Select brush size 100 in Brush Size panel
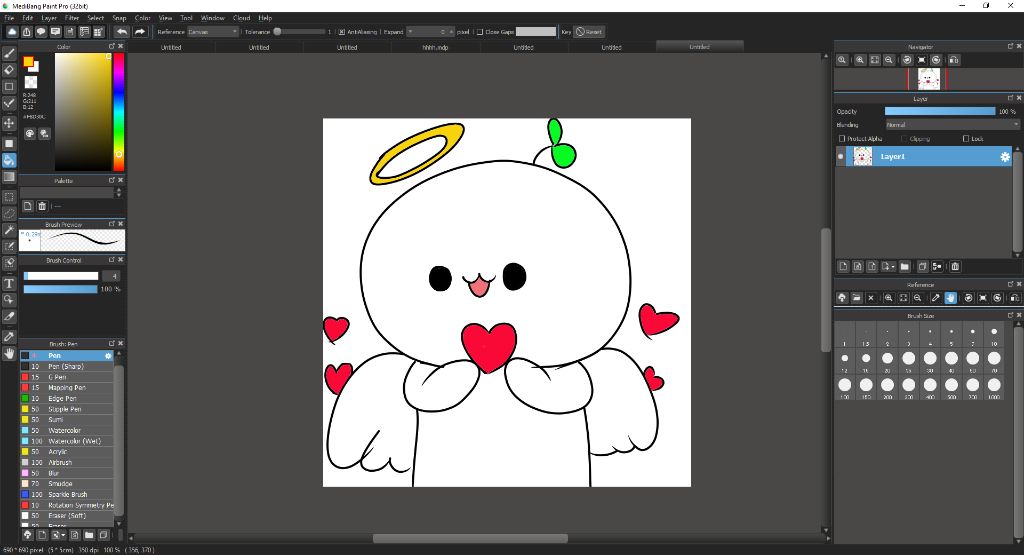1024x555 pixels. [x=844, y=389]
